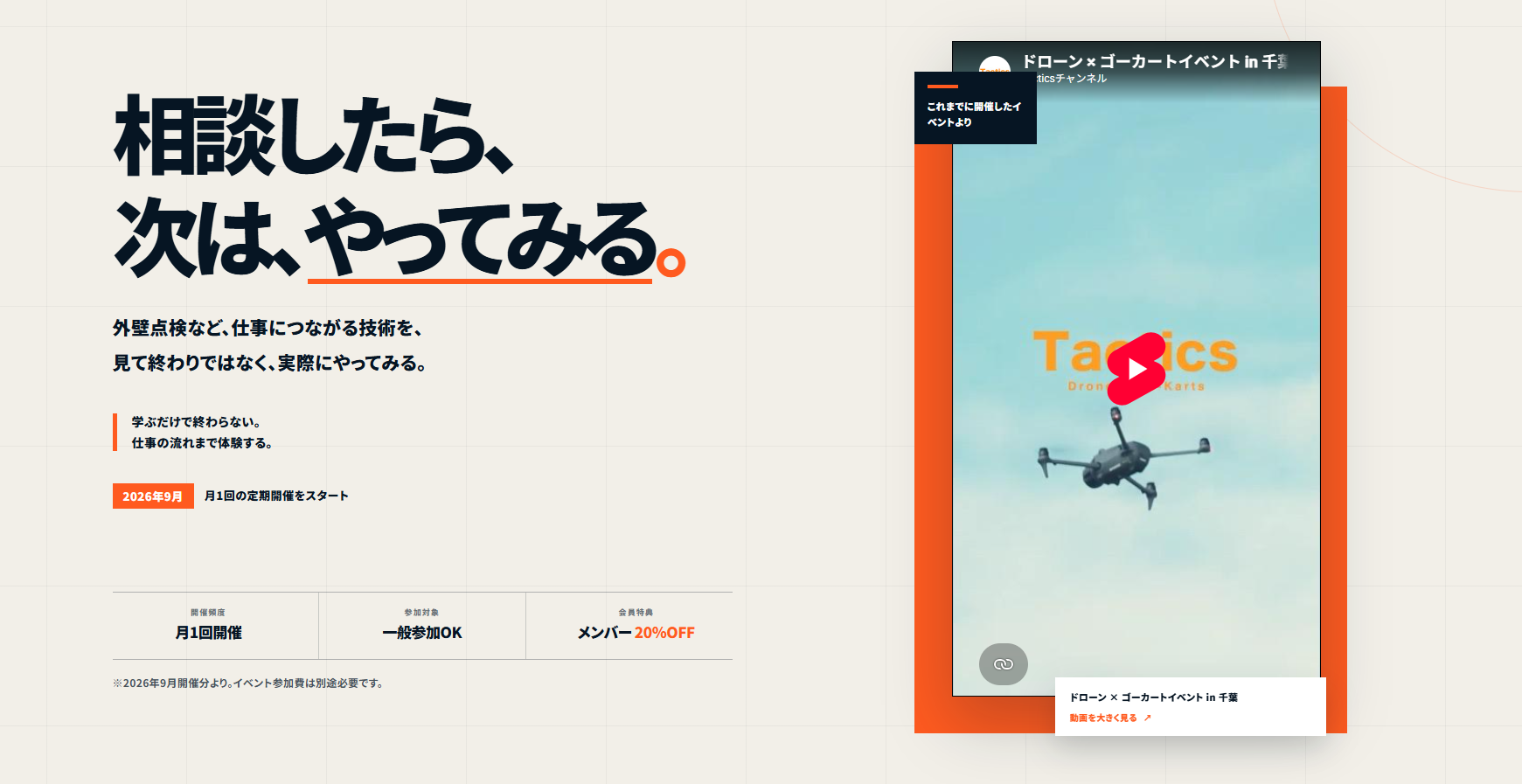Click the copy link chain icon

click(1004, 664)
